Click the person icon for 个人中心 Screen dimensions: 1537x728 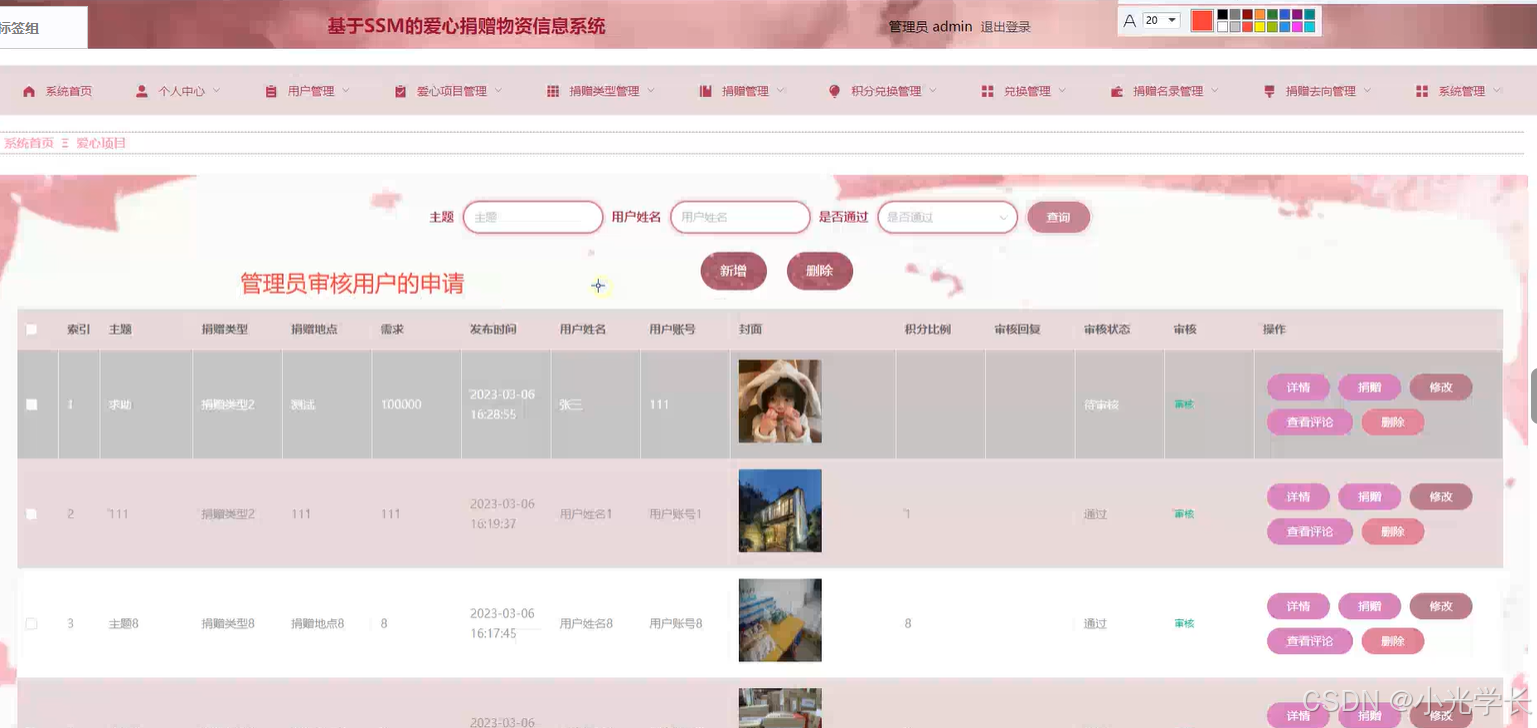142,91
